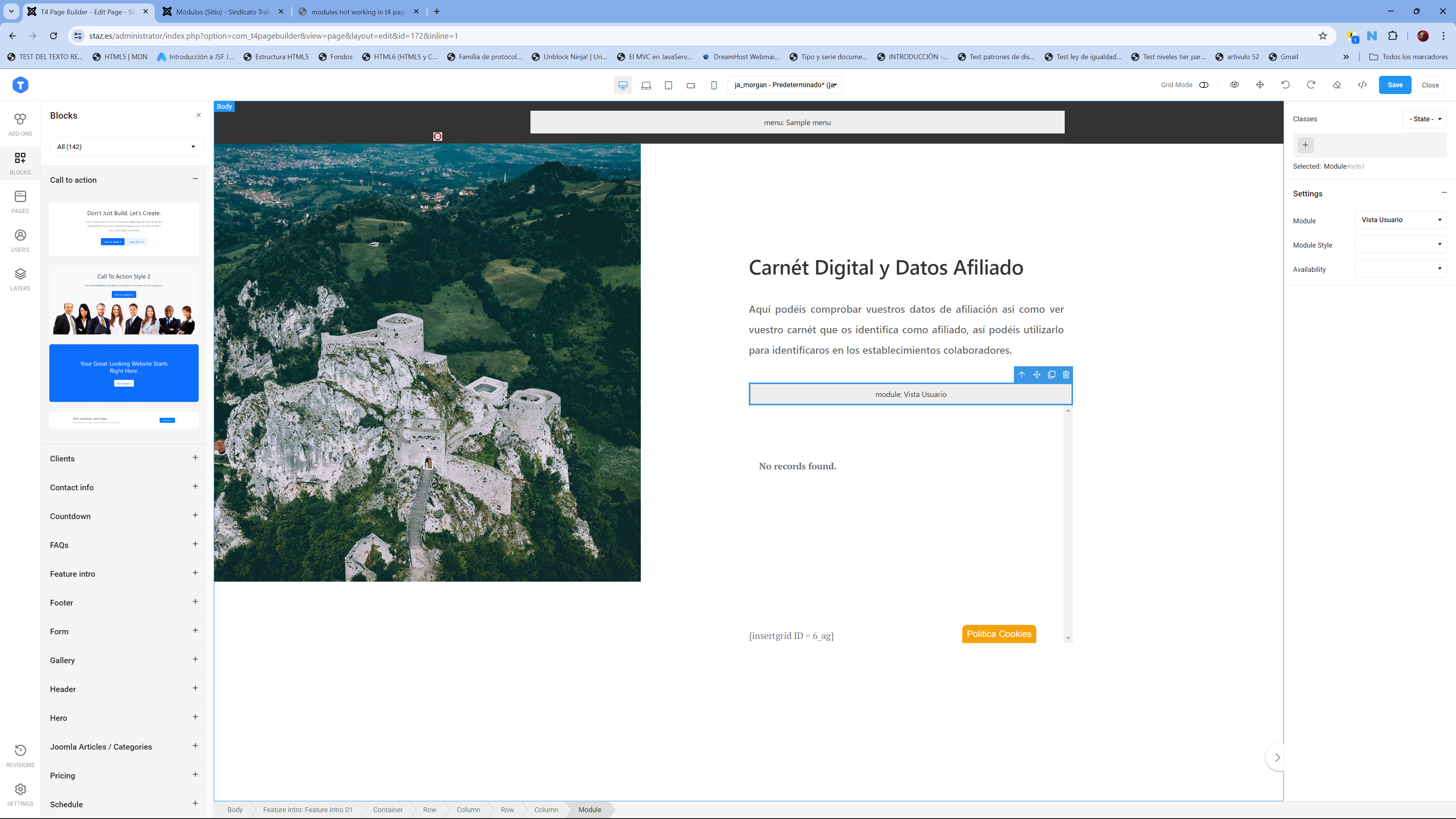Switch to tablet device preview
The width and height of the screenshot is (1456, 819).
tap(668, 85)
